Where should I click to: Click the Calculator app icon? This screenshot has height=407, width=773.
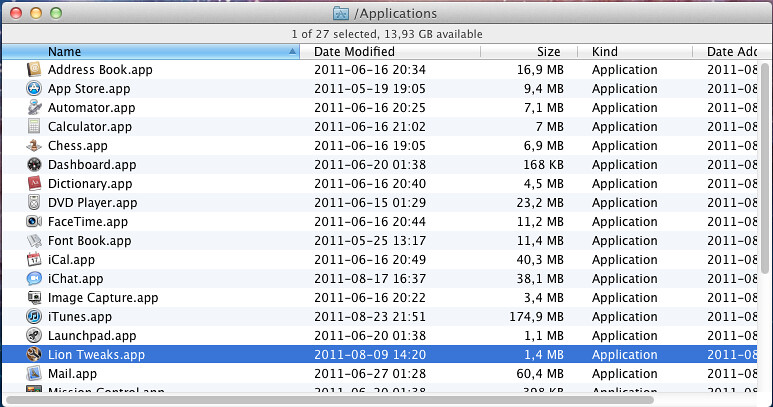34,127
